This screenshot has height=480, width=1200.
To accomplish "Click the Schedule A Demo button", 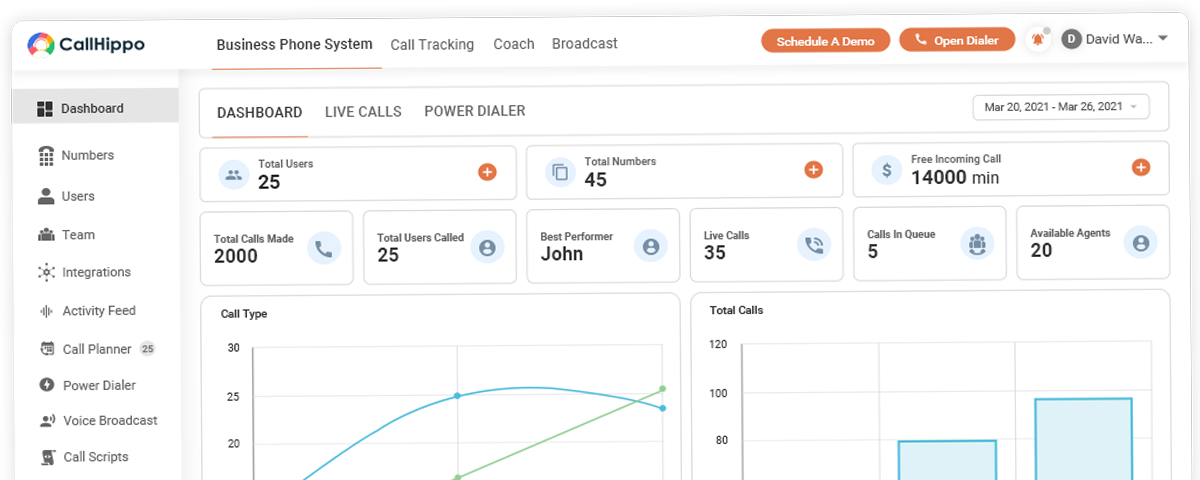I will click(x=825, y=41).
